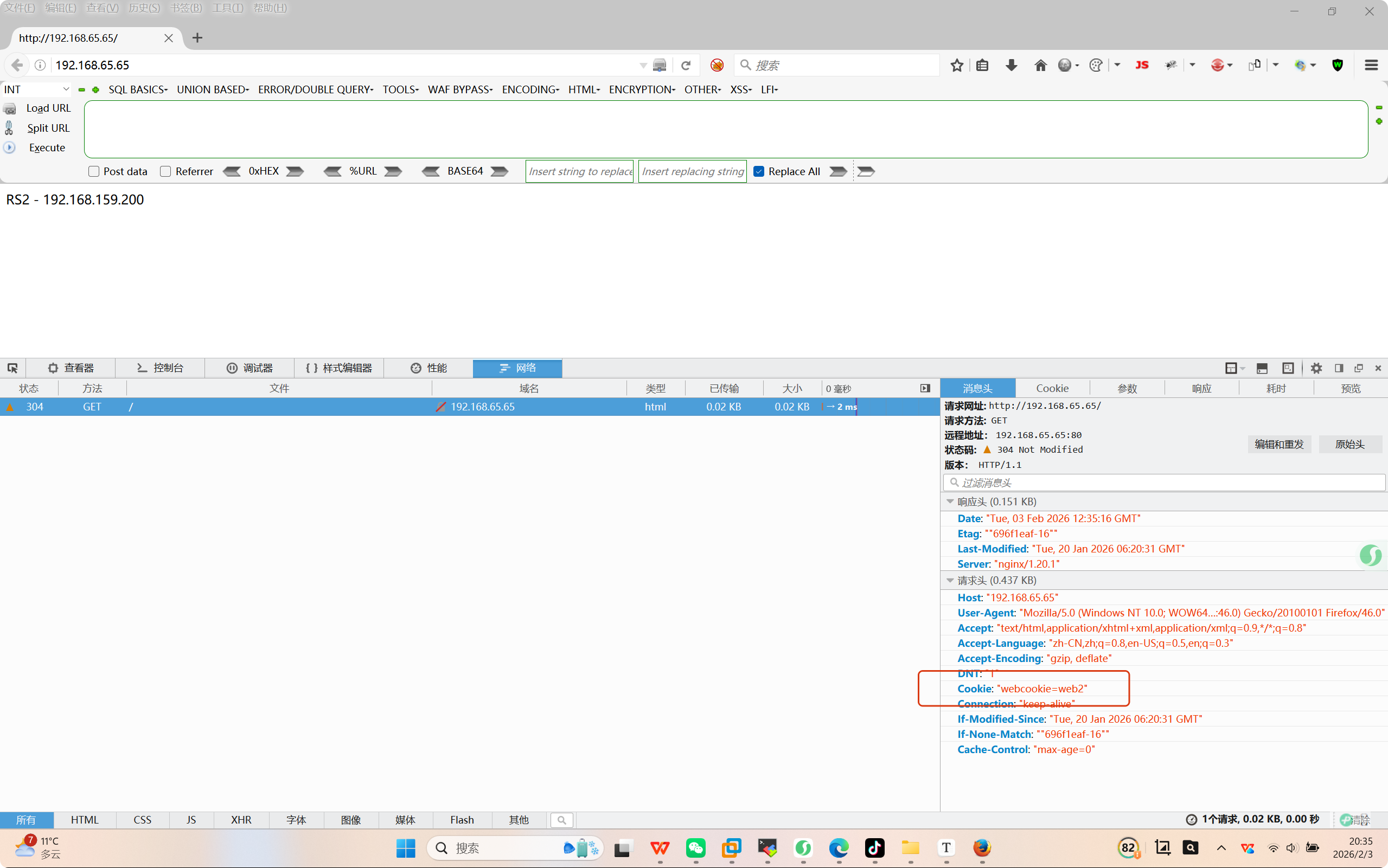The width and height of the screenshot is (1388, 868).
Task: Click the element picker icon in devtools
Action: coord(12,368)
